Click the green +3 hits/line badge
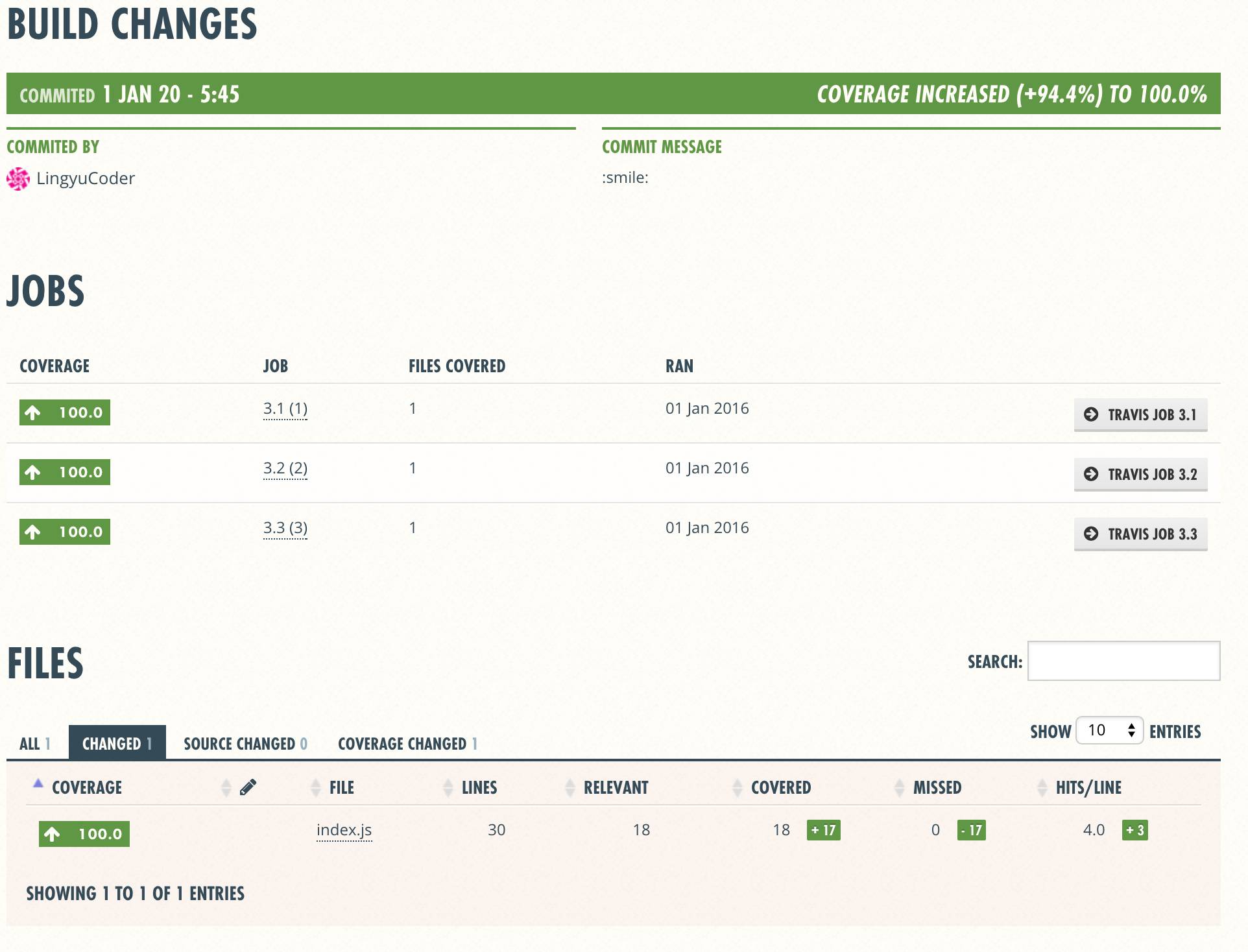 [1134, 830]
